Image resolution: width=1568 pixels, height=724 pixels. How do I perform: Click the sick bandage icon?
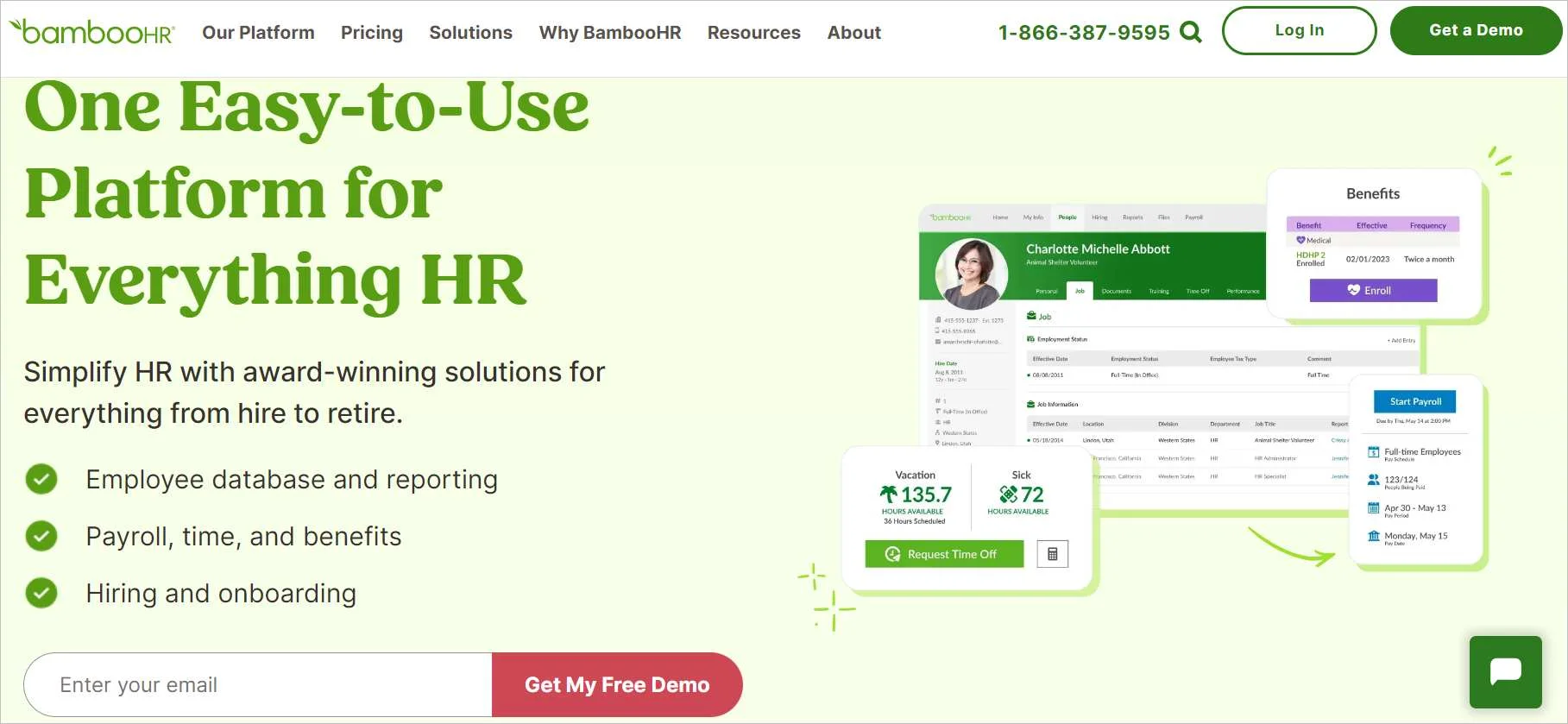[1008, 494]
